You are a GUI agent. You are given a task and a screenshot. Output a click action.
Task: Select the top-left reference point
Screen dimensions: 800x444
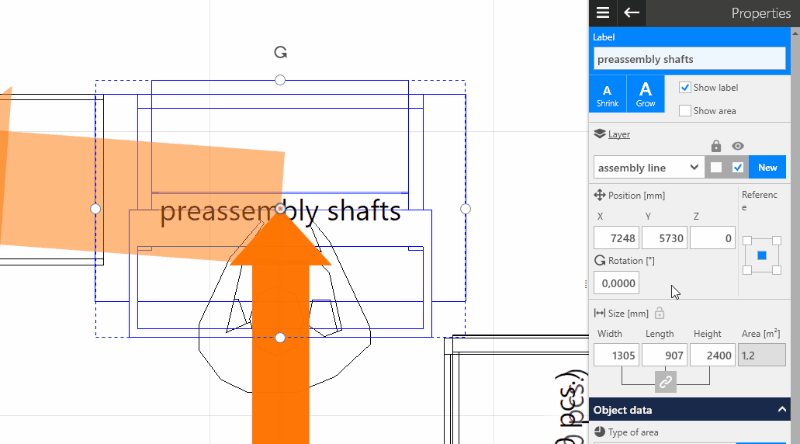coord(747,240)
